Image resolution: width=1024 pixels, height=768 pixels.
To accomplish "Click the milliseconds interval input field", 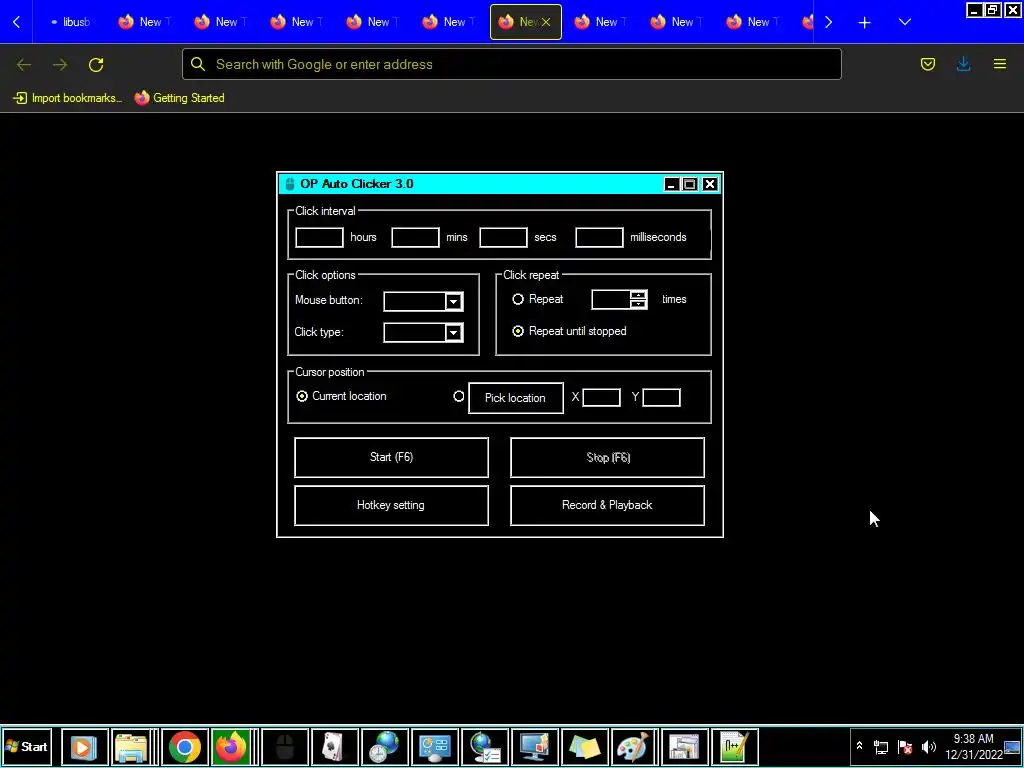I will click(600, 237).
